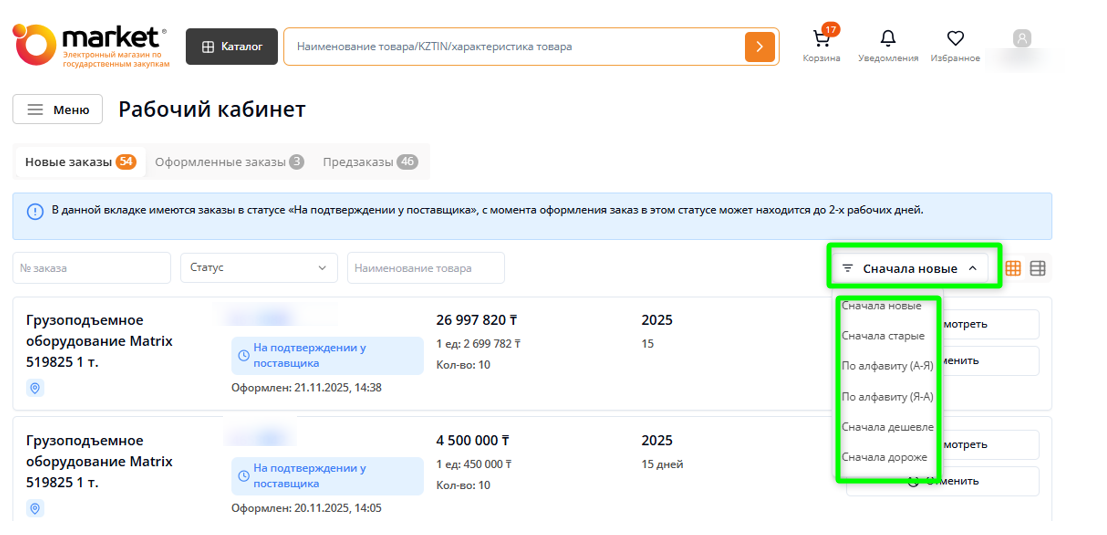Select Сначала дороже sort option

pos(884,457)
